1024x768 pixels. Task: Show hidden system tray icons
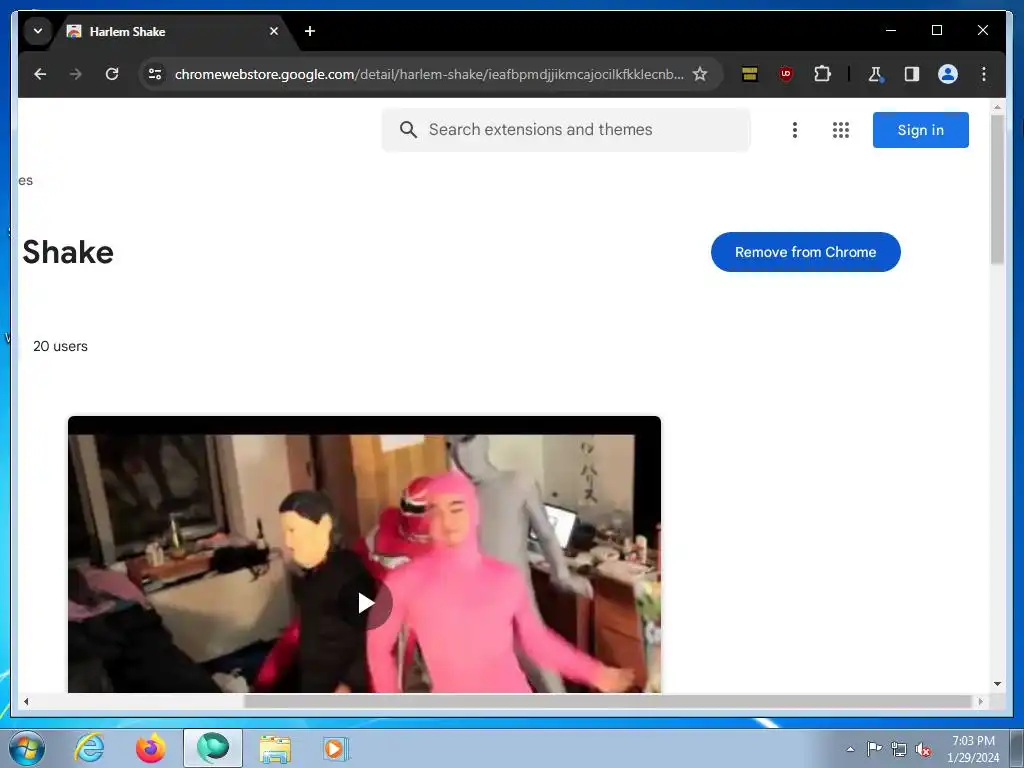850,749
